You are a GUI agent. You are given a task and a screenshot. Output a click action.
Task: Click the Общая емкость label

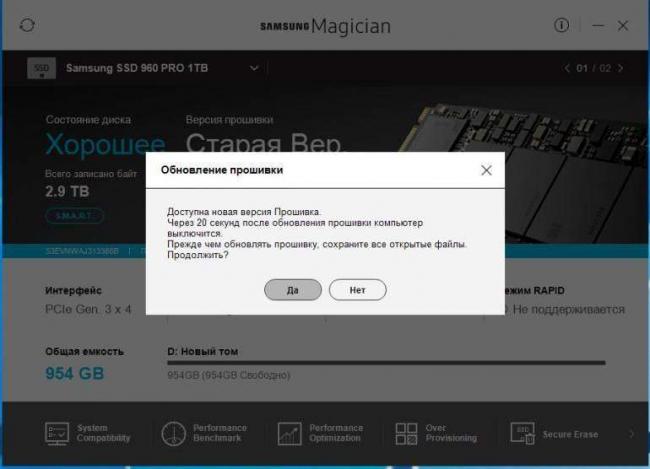coord(85,352)
